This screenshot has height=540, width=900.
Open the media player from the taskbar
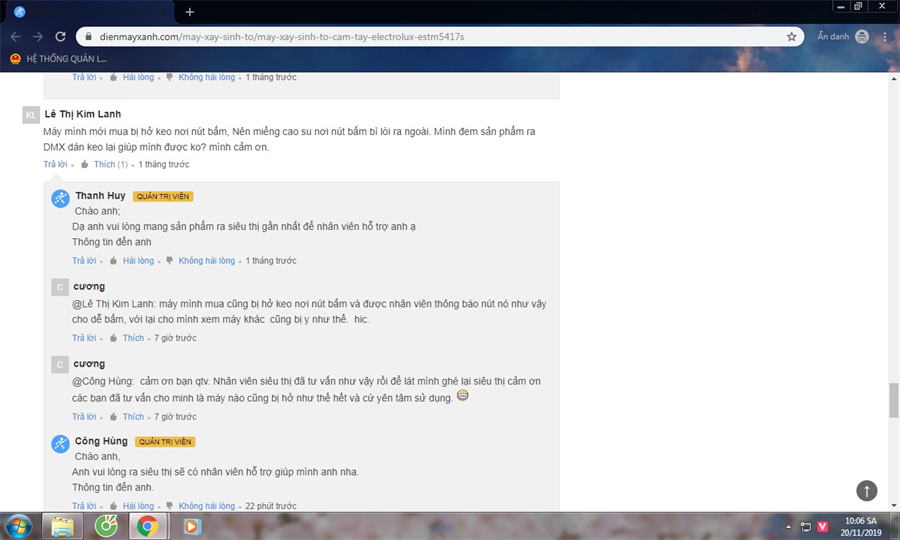pyautogui.click(x=192, y=526)
